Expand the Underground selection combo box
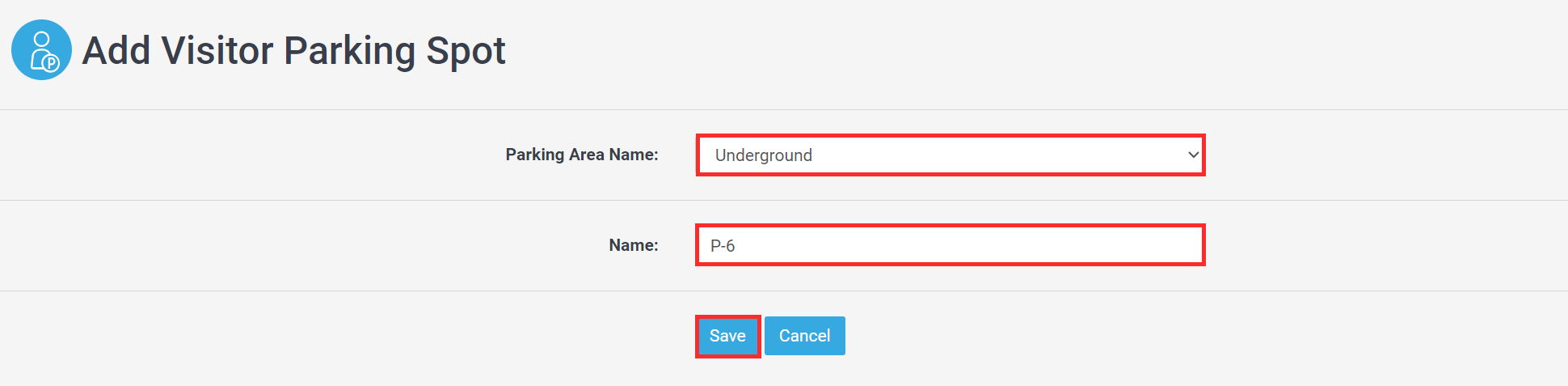The width and height of the screenshot is (1568, 386). pyautogui.click(x=950, y=155)
